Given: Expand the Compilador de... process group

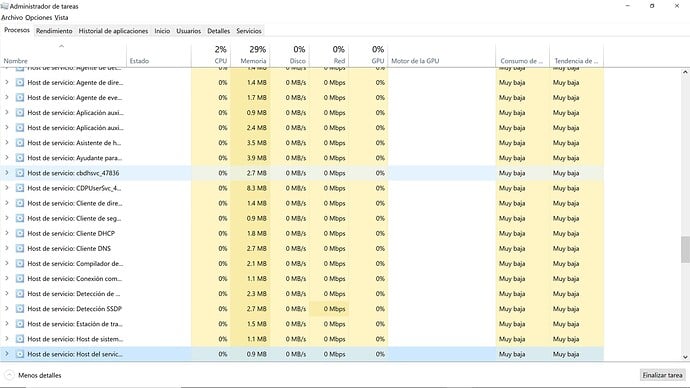Looking at the screenshot, I should 7,264.
